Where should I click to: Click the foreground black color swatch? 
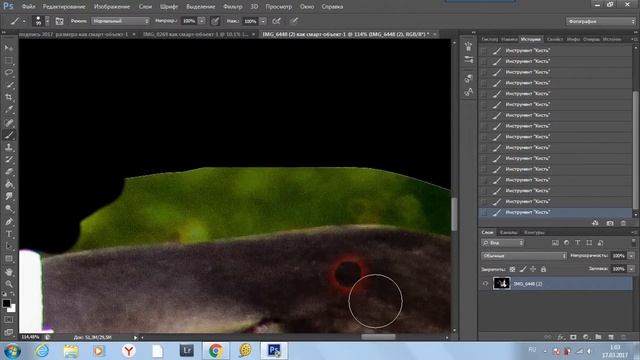(x=6, y=303)
